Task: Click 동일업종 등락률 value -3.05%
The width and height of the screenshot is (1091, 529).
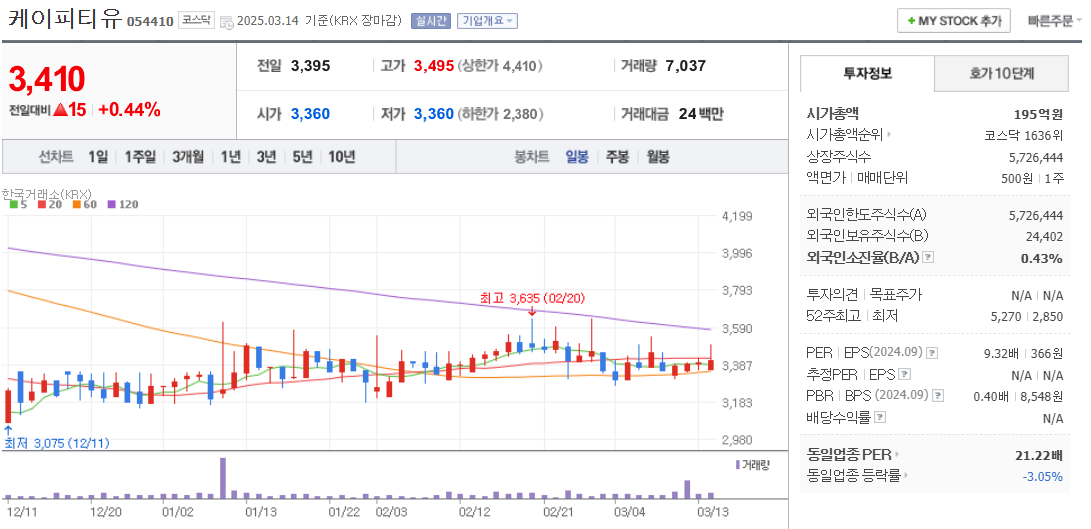Action: point(1043,477)
